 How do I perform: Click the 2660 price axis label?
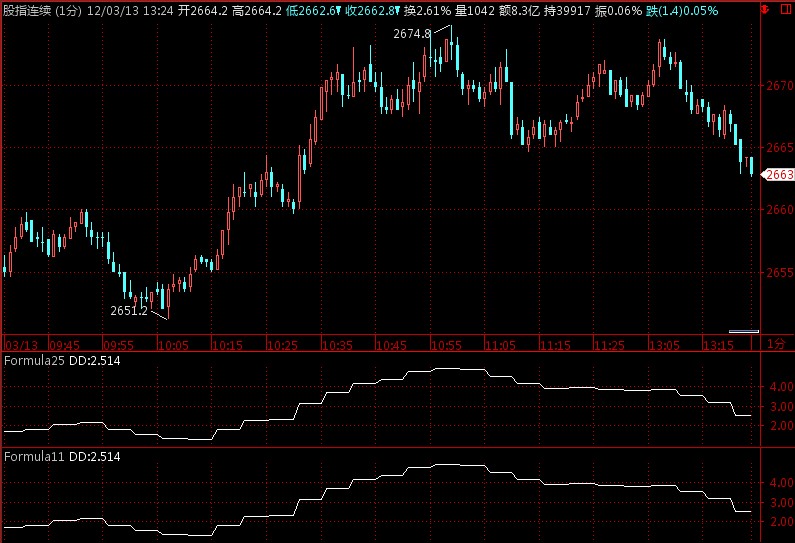(x=780, y=209)
